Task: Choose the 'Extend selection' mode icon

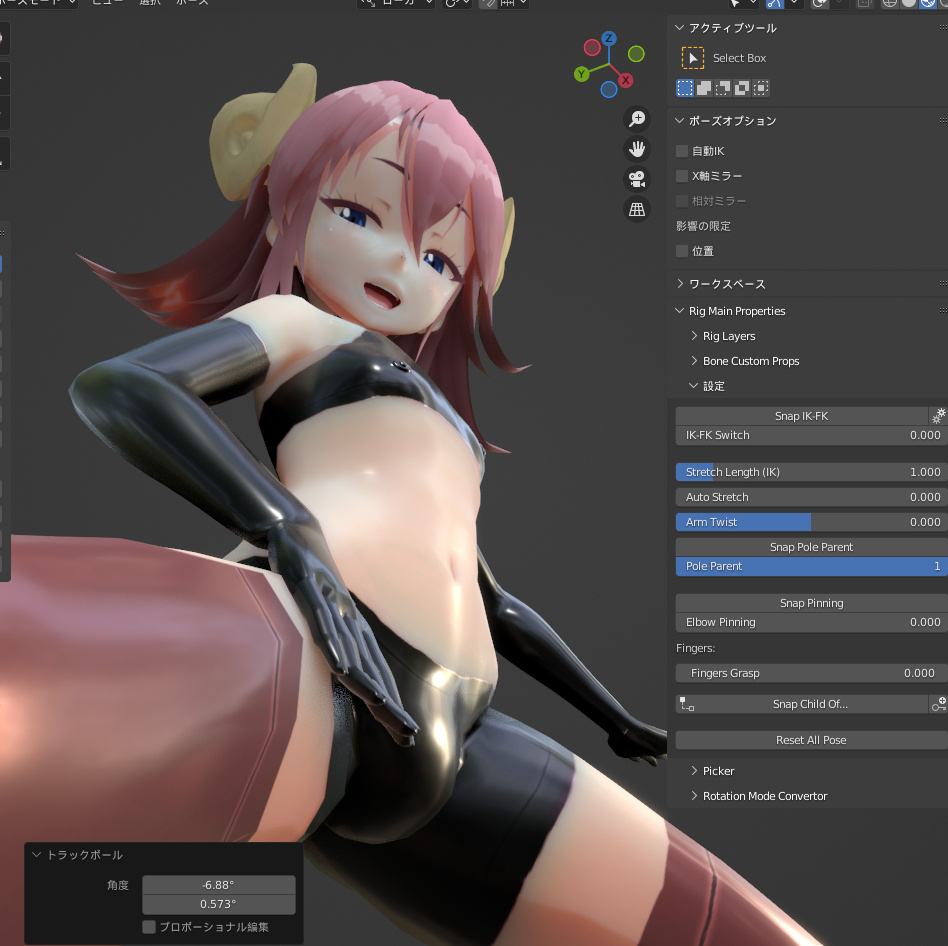Action: [704, 88]
